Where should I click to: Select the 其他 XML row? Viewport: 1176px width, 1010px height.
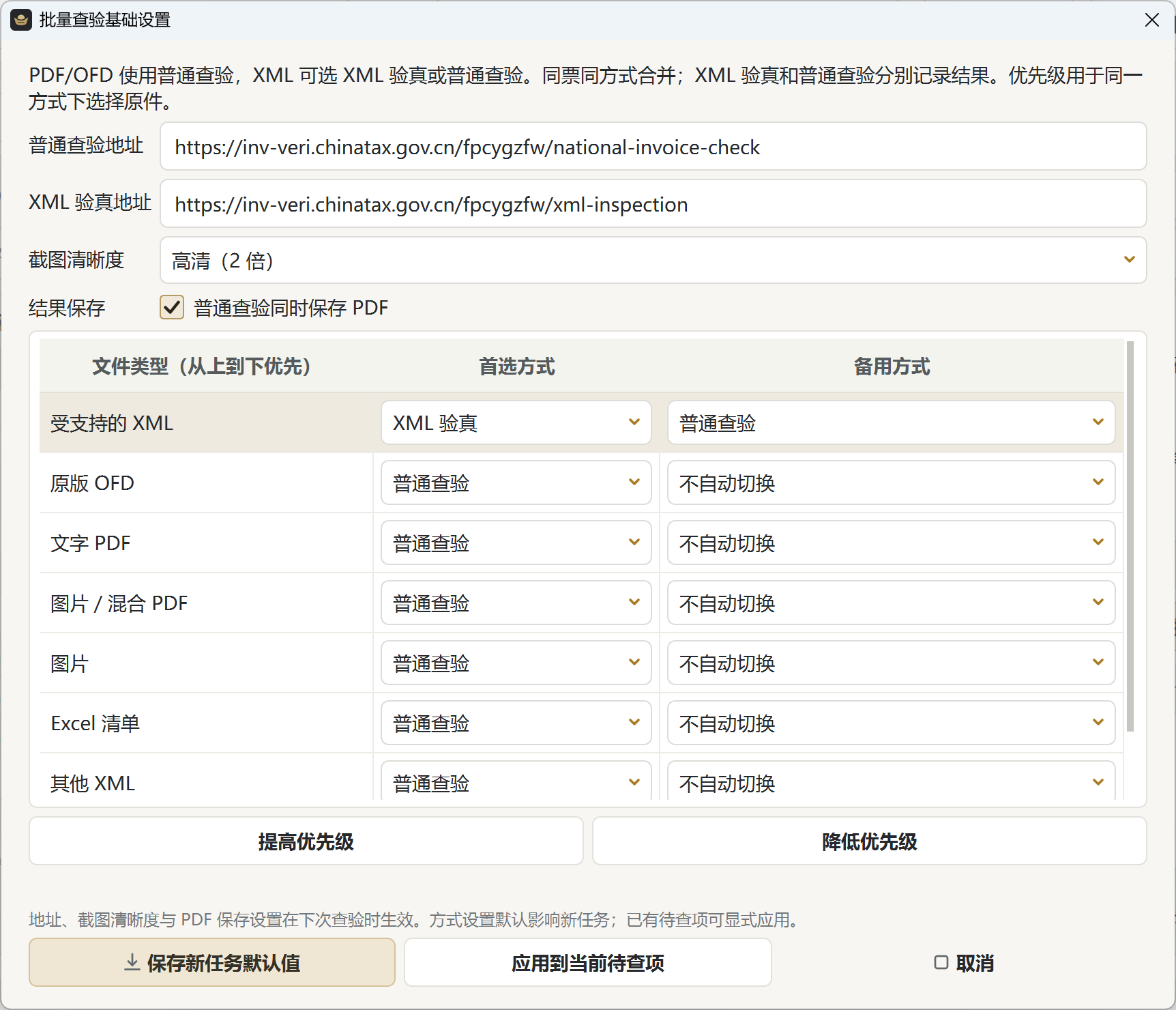[206, 778]
